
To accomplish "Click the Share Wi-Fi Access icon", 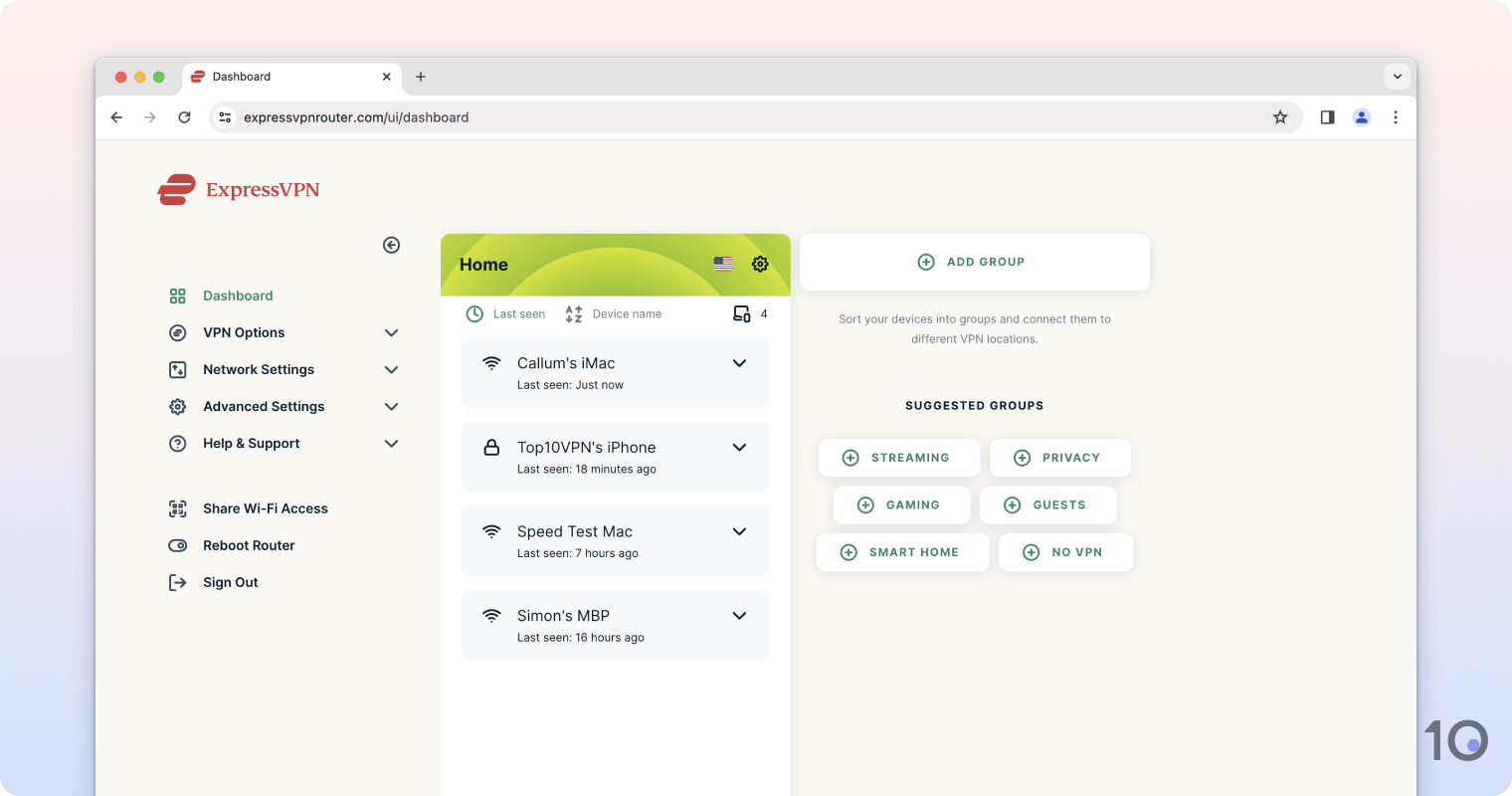I will 177,507.
